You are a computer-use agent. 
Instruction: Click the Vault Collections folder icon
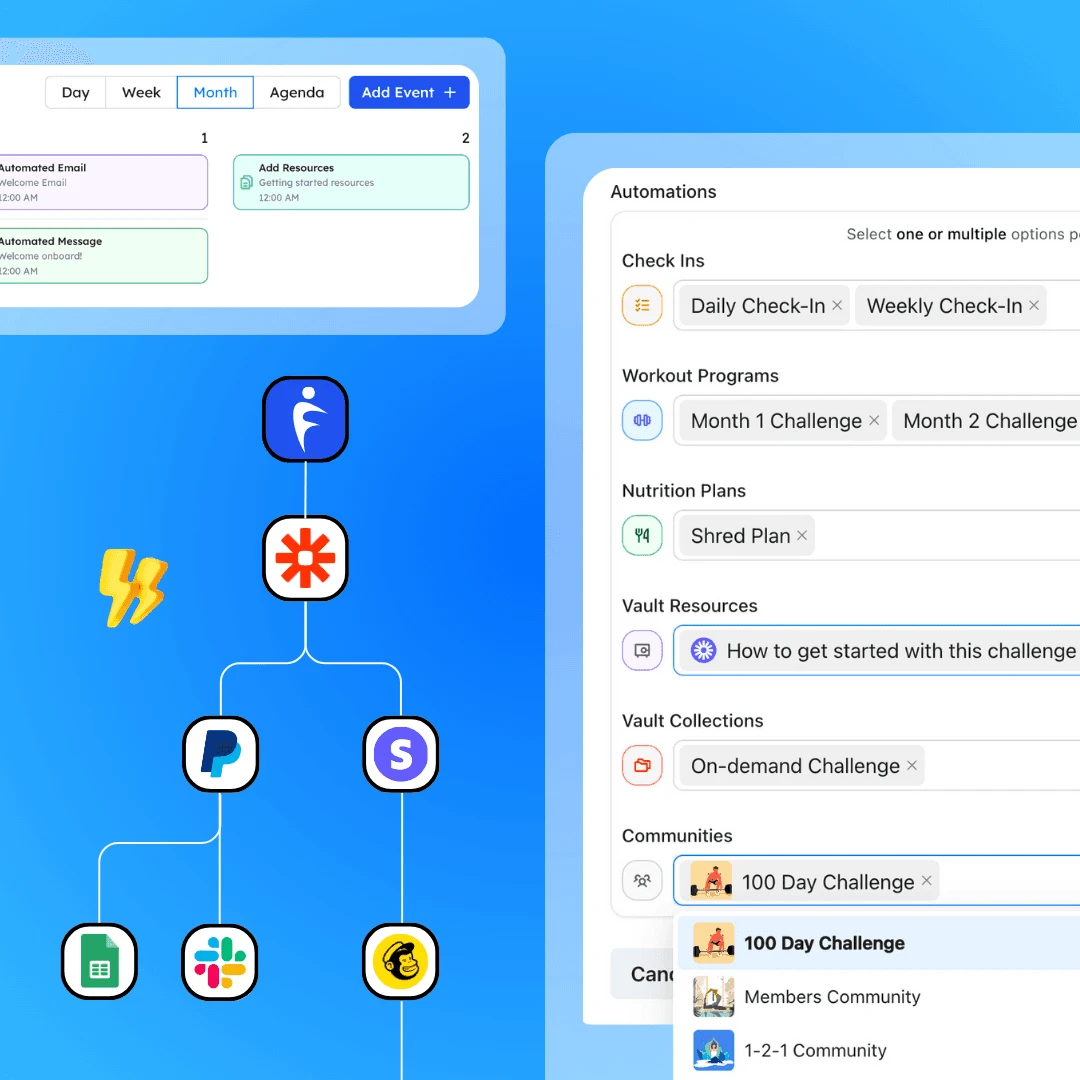pyautogui.click(x=642, y=765)
